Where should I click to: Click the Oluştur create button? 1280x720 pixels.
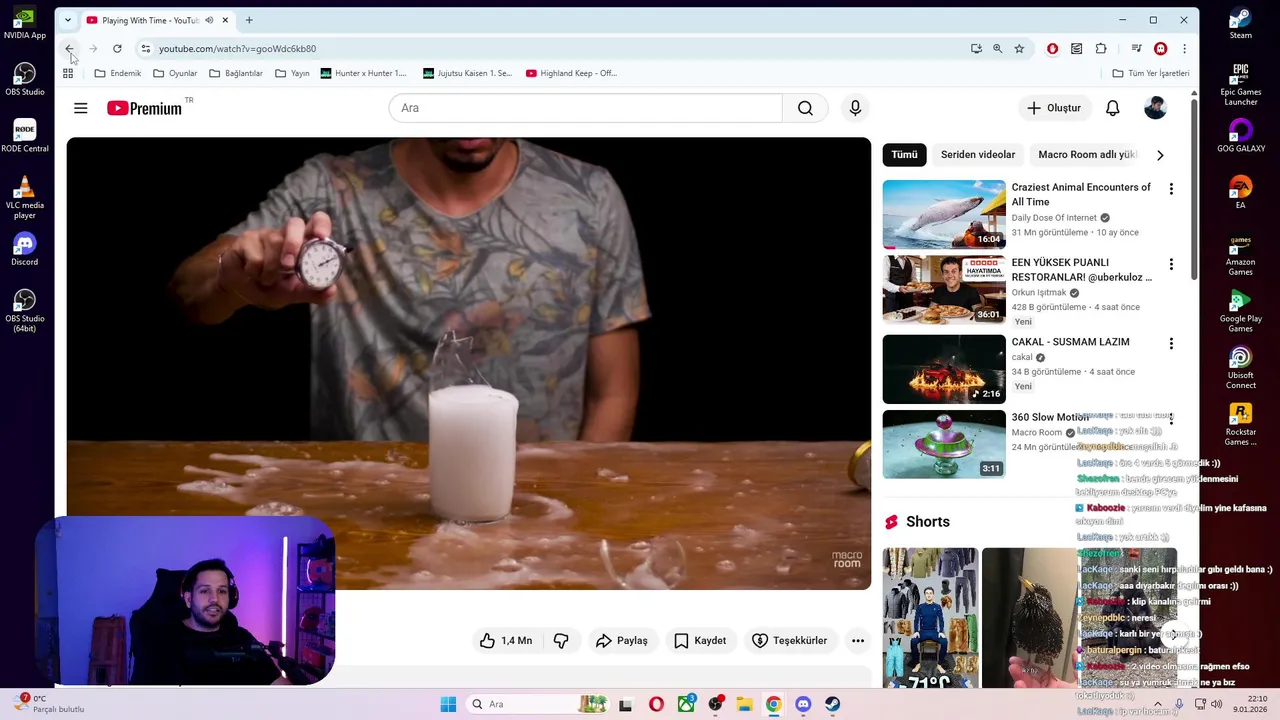pyautogui.click(x=1054, y=108)
